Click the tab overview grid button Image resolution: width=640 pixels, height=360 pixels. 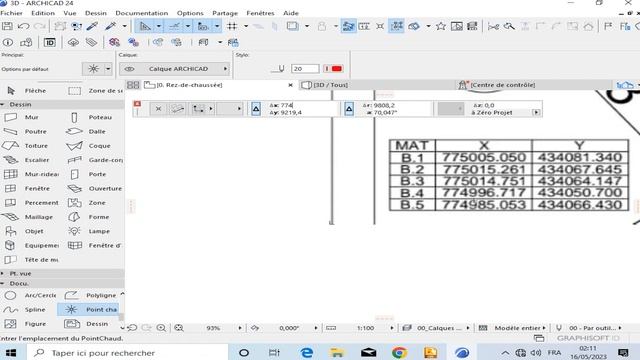[133, 85]
